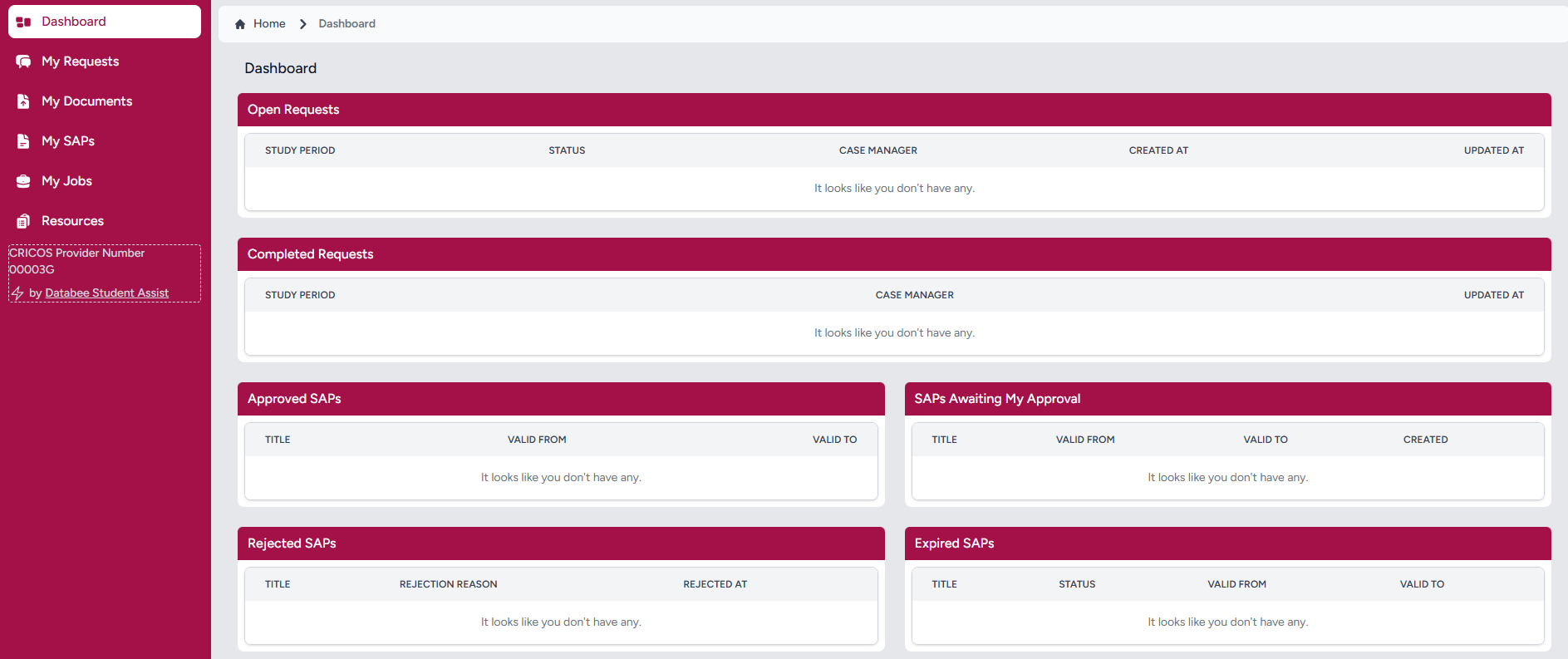Click the Approved SAPs panel header
1568x659 pixels.
pos(561,399)
